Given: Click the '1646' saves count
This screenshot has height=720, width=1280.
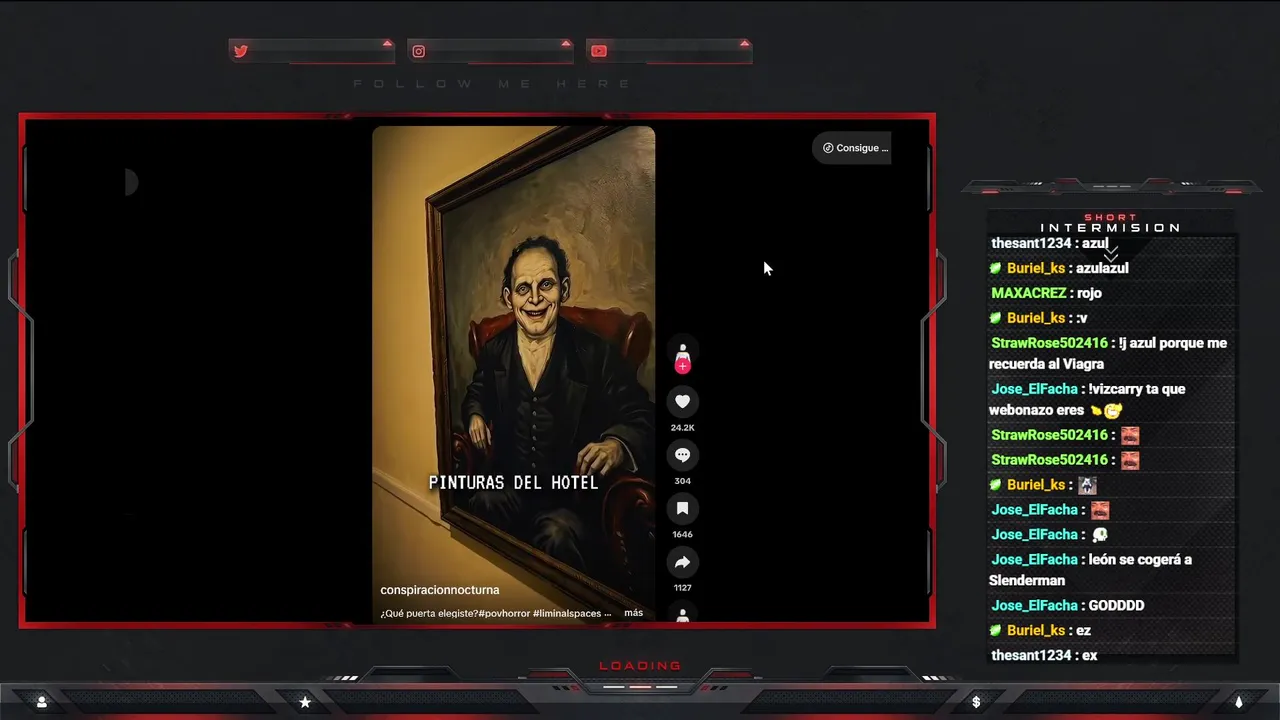Looking at the screenshot, I should tap(682, 535).
